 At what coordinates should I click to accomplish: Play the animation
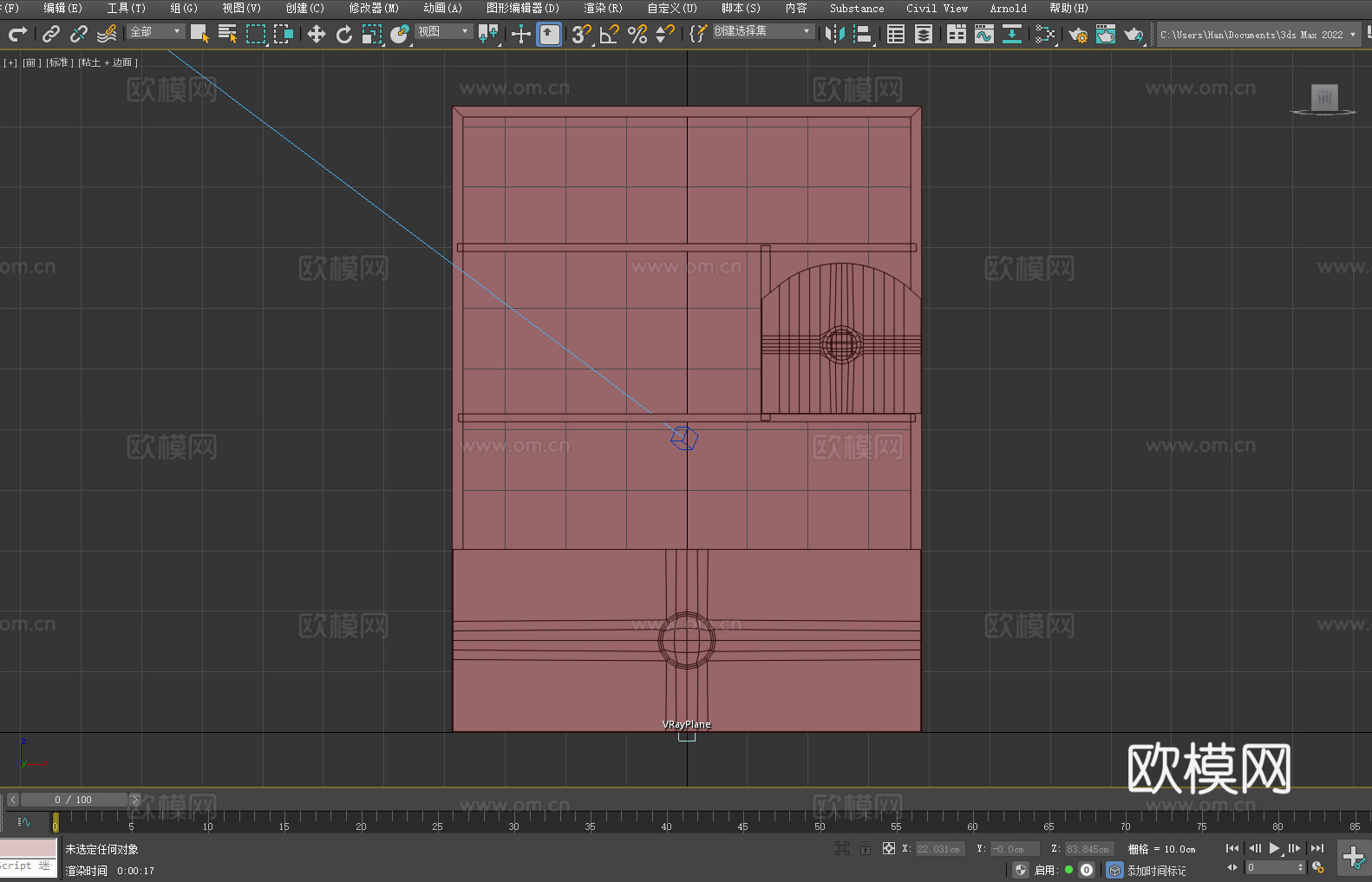(1275, 848)
